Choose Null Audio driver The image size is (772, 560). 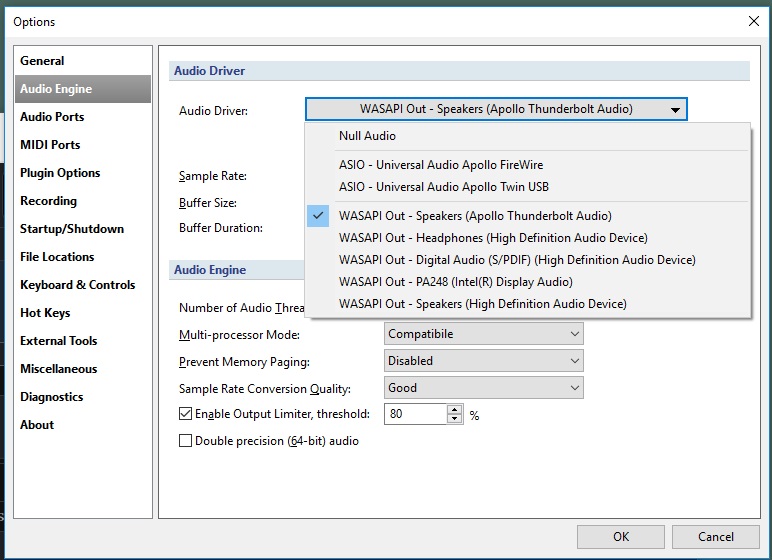(x=528, y=136)
